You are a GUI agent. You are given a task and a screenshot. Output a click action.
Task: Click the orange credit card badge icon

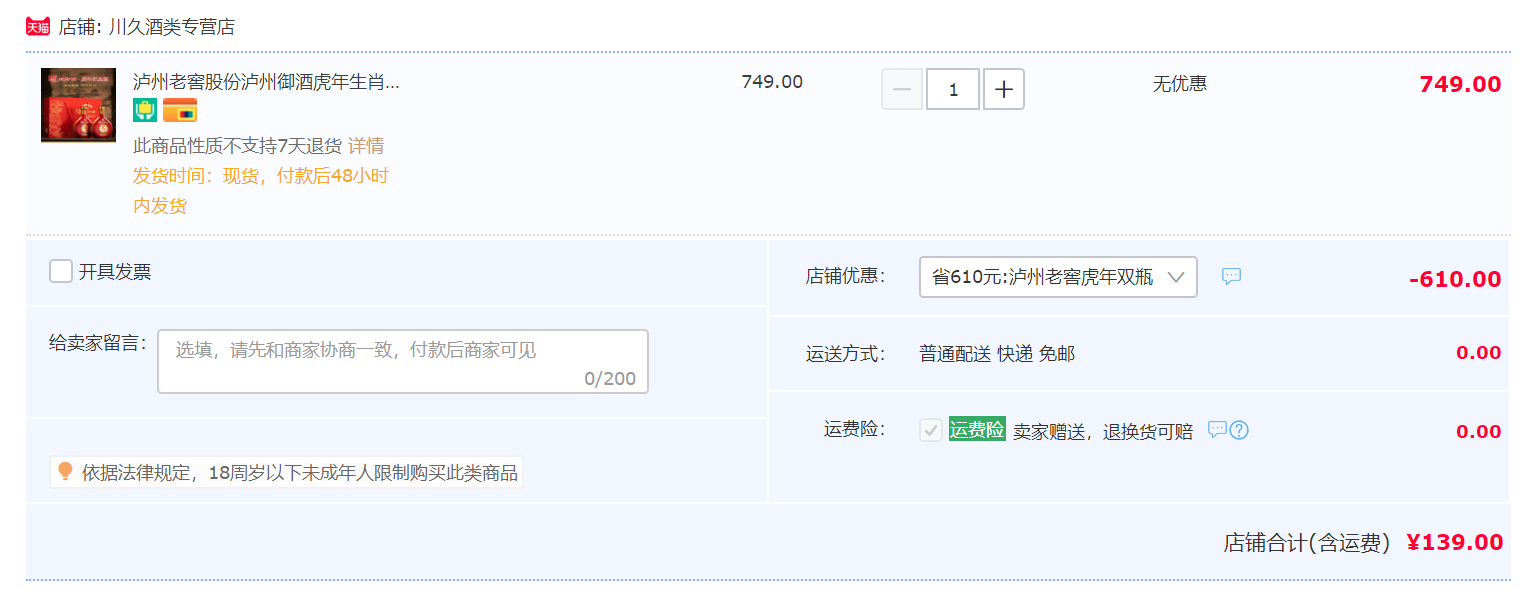tap(180, 110)
